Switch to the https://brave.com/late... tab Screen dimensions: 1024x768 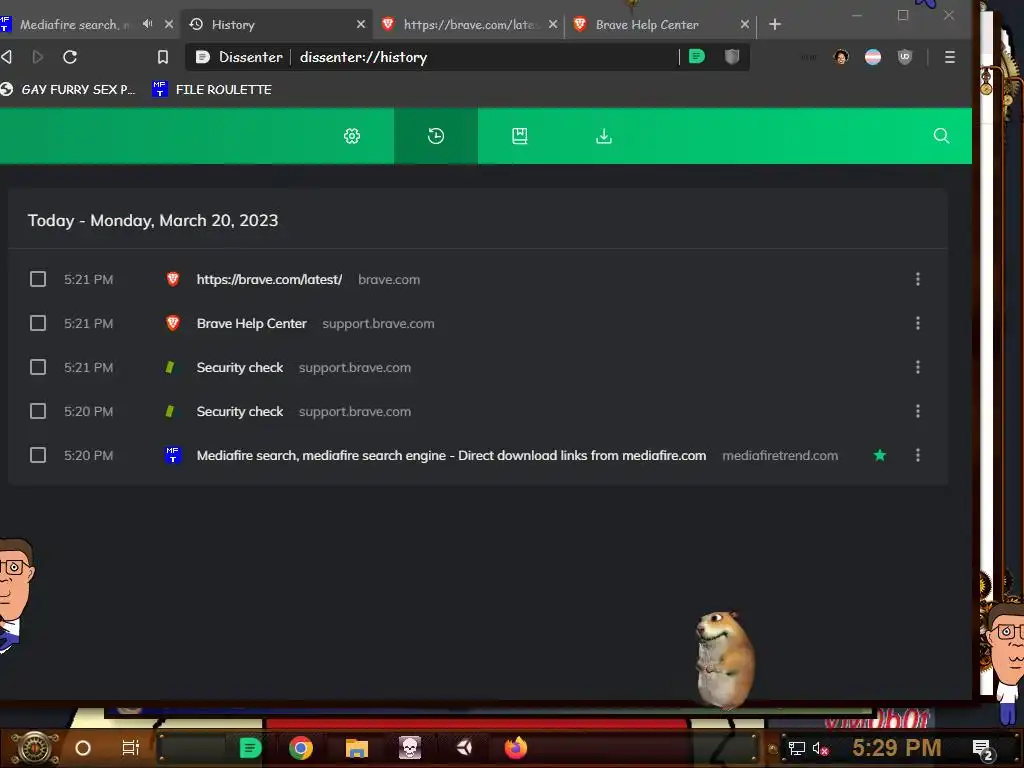pos(469,24)
